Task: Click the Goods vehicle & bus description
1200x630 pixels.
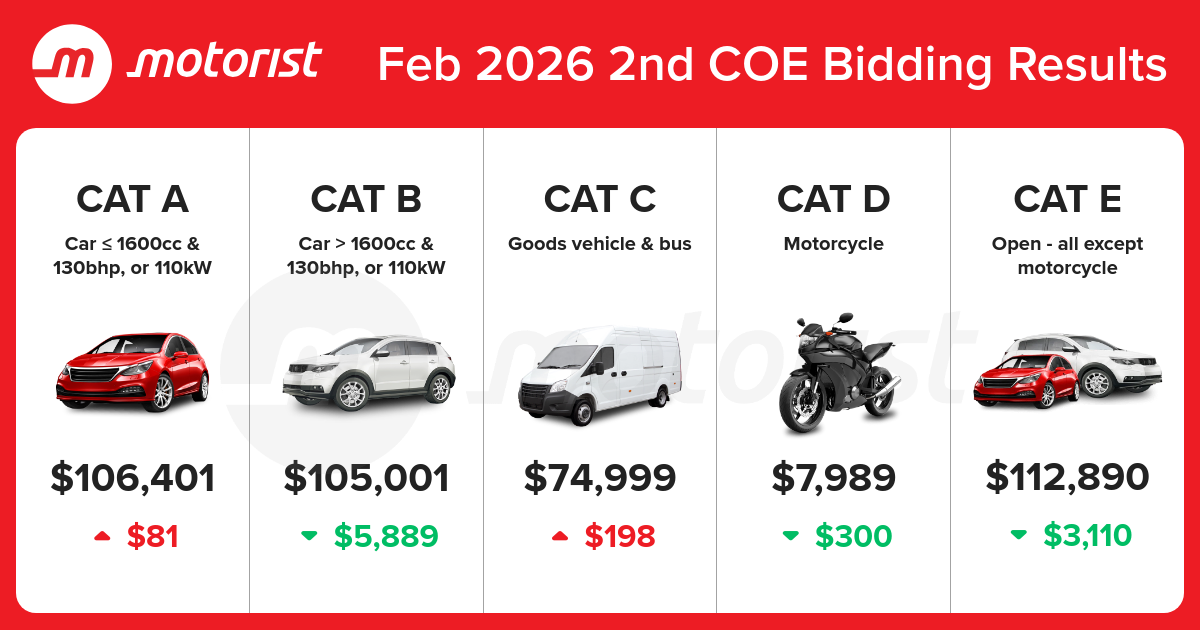Action: pyautogui.click(x=600, y=244)
